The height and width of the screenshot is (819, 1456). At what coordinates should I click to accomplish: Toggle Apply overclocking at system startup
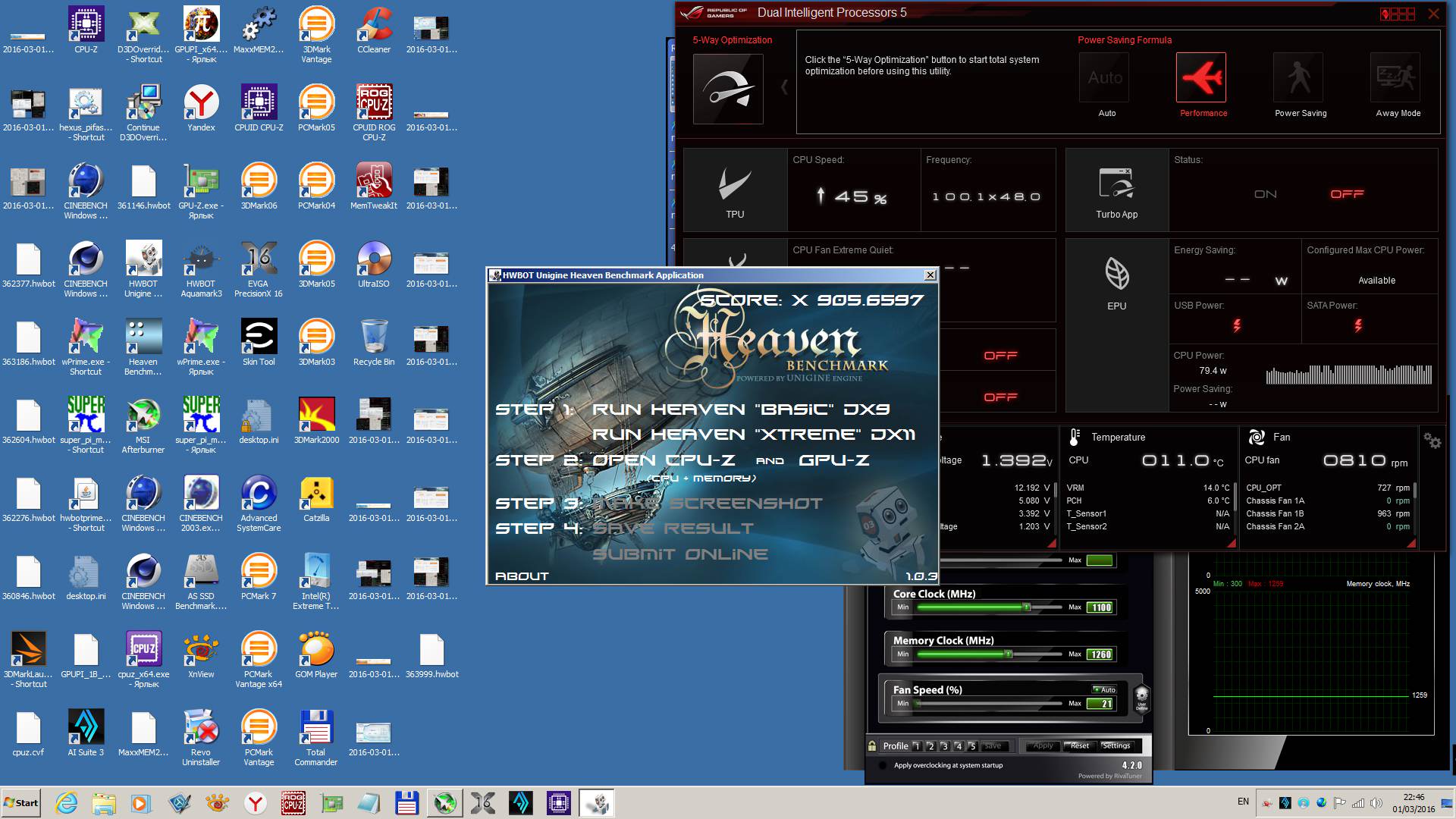(883, 765)
